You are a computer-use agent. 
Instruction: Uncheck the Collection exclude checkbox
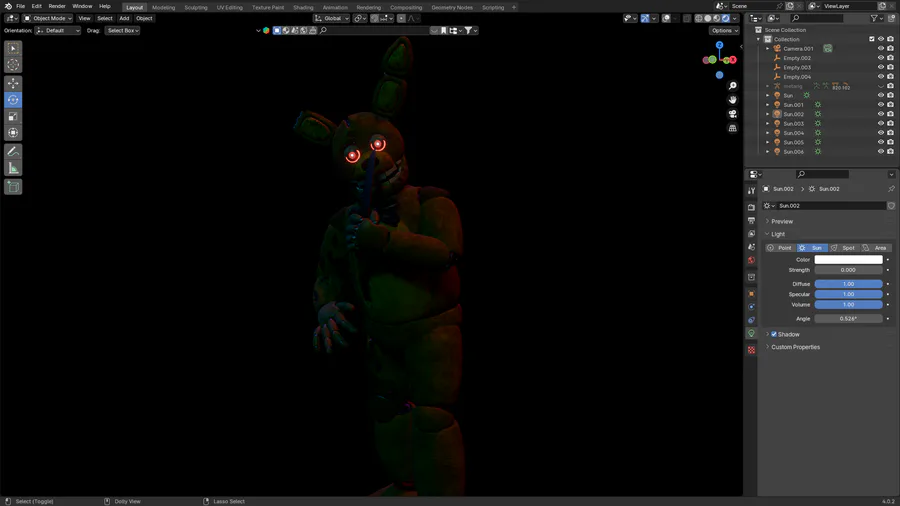[871, 39]
